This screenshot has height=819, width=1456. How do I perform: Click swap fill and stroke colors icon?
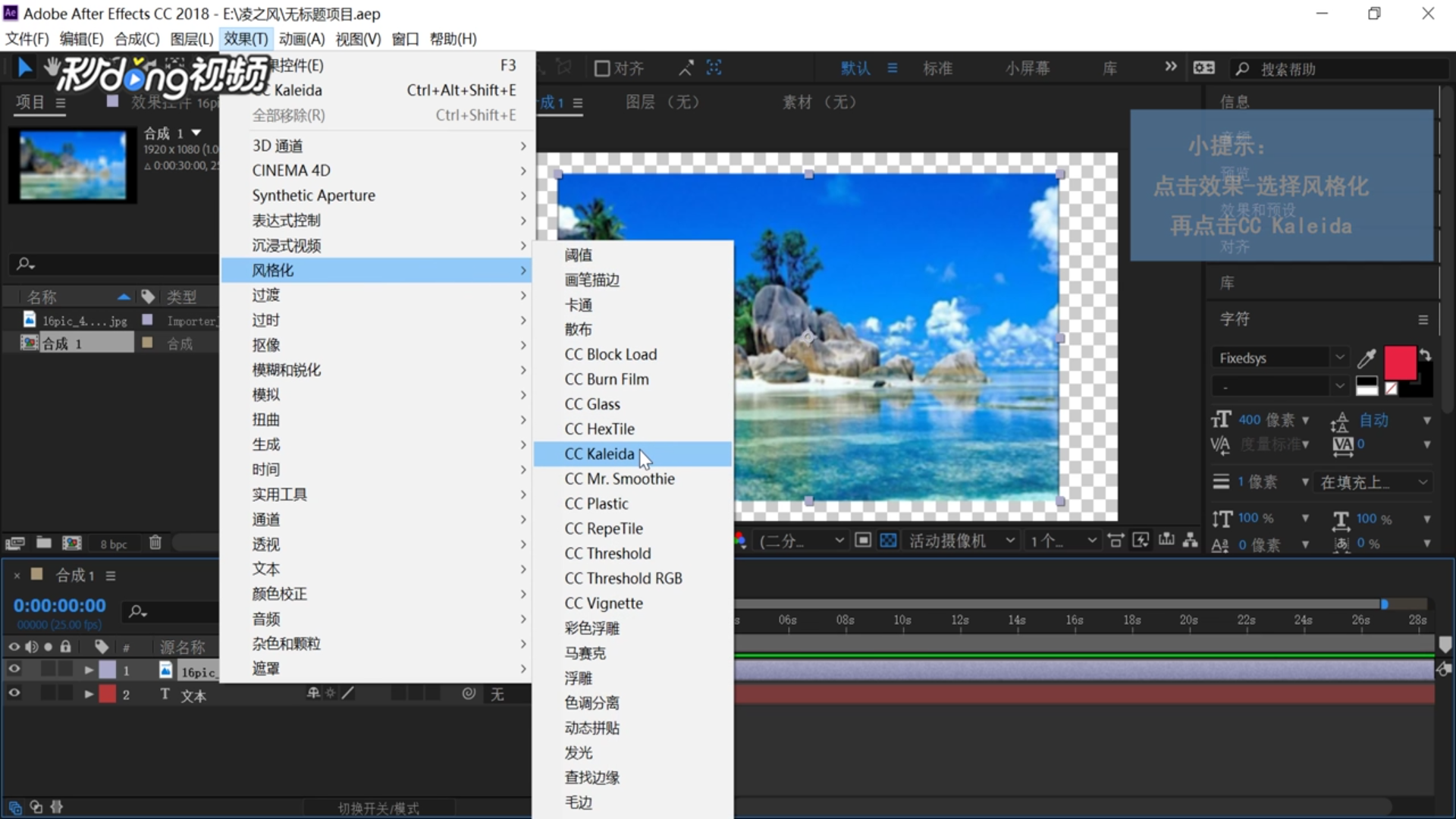(x=1426, y=355)
